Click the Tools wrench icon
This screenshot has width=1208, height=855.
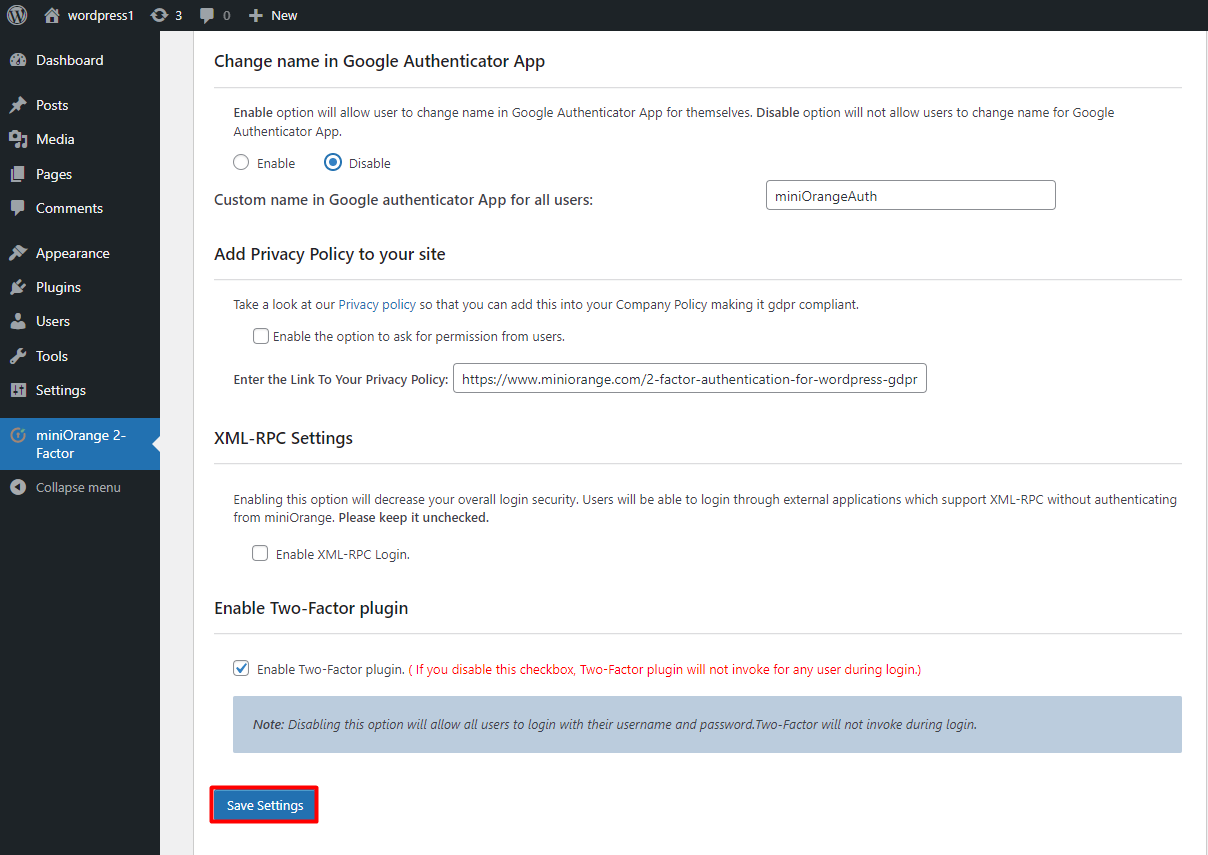[18, 356]
